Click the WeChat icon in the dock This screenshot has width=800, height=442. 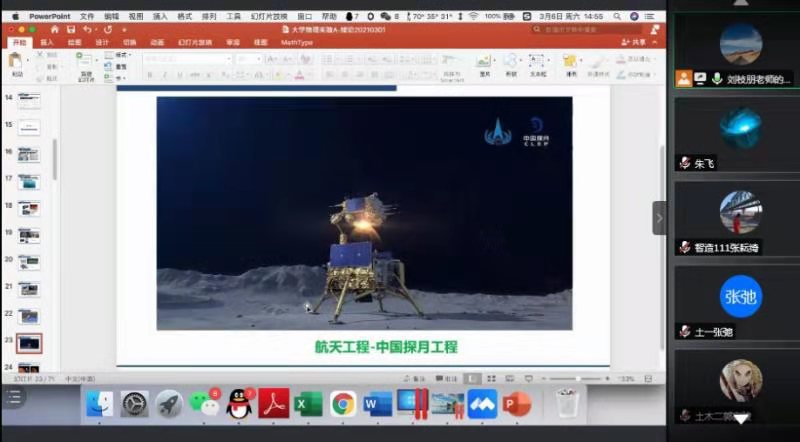[x=204, y=404]
